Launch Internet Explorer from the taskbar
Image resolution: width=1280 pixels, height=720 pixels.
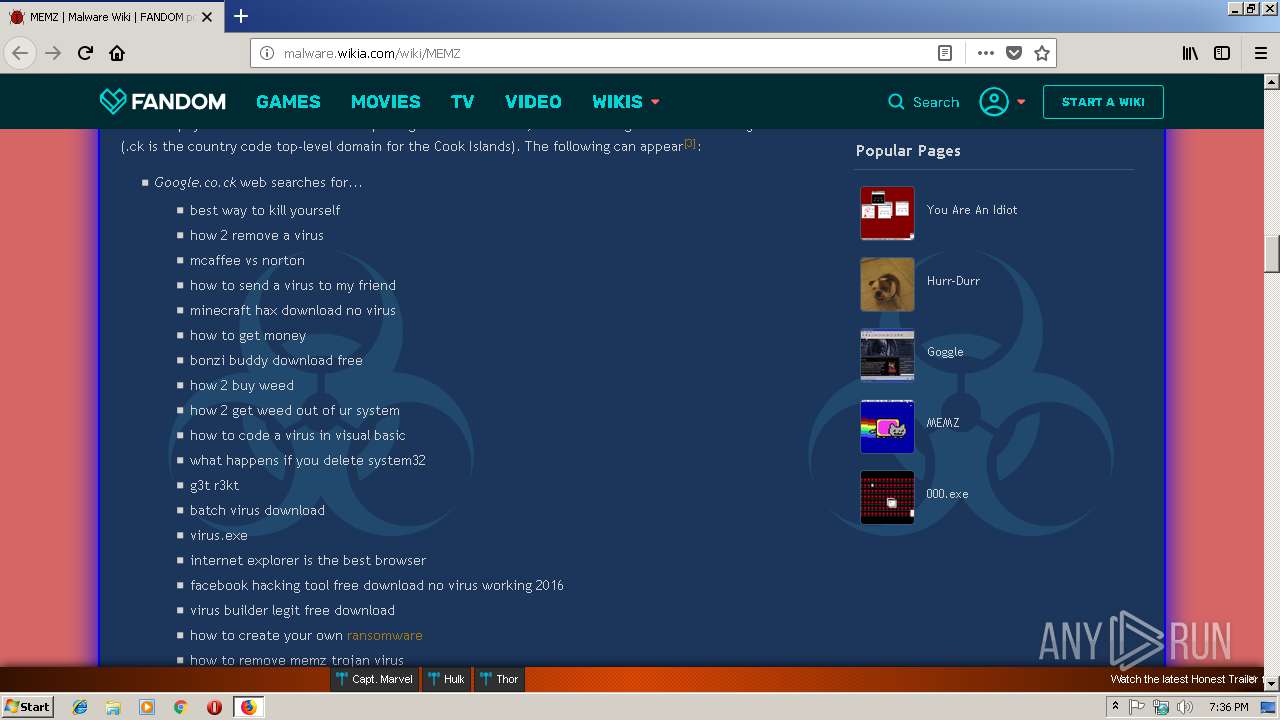tap(80, 707)
